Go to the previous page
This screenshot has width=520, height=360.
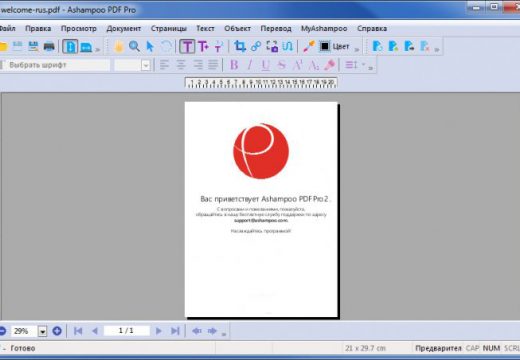[95, 331]
